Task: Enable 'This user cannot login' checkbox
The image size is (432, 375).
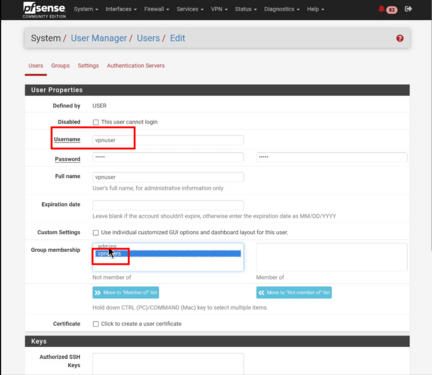Action: point(96,122)
